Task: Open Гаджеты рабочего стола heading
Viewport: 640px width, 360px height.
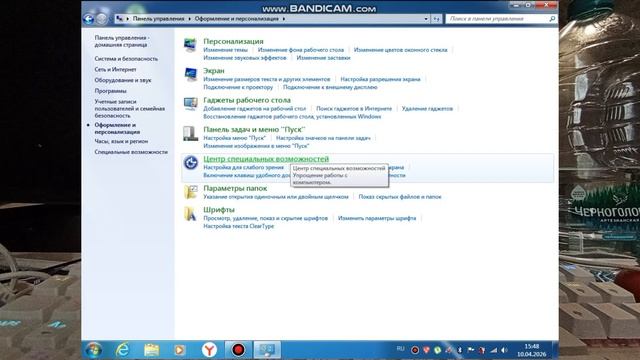Action: [247, 100]
